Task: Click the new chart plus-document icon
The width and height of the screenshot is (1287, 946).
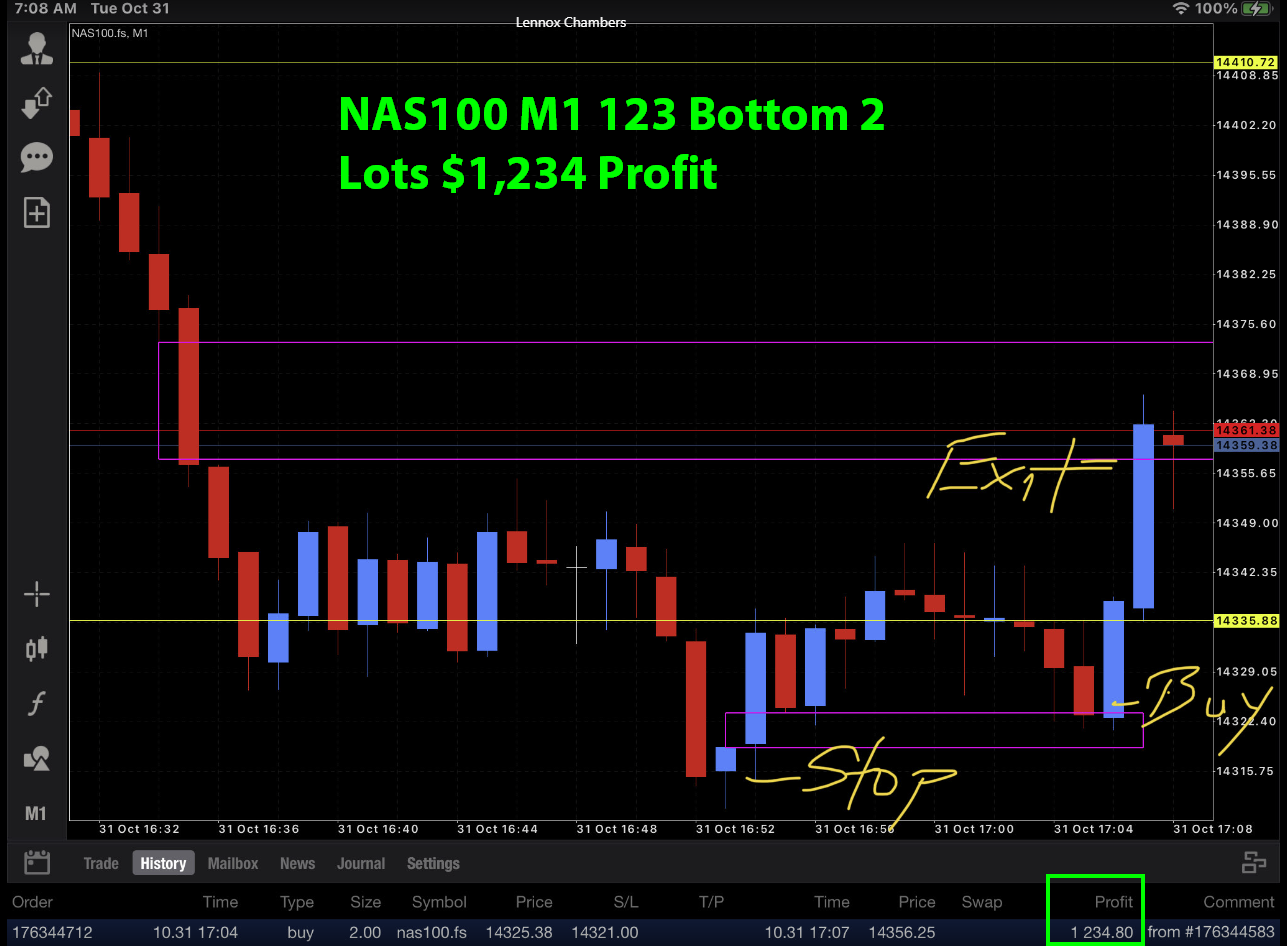Action: click(x=36, y=212)
